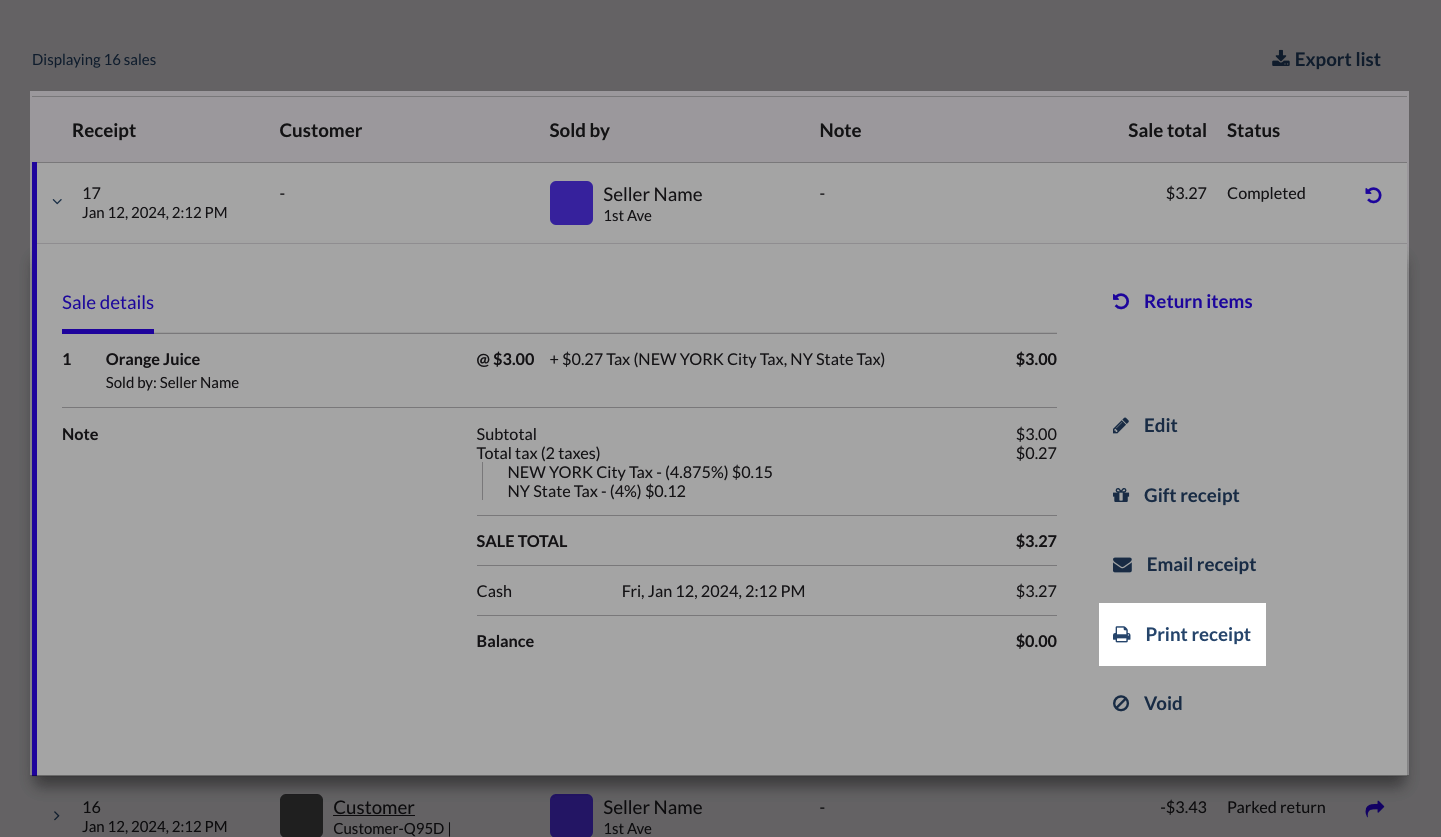
Task: Click the pencil icon next to Edit
Action: pyautogui.click(x=1121, y=426)
